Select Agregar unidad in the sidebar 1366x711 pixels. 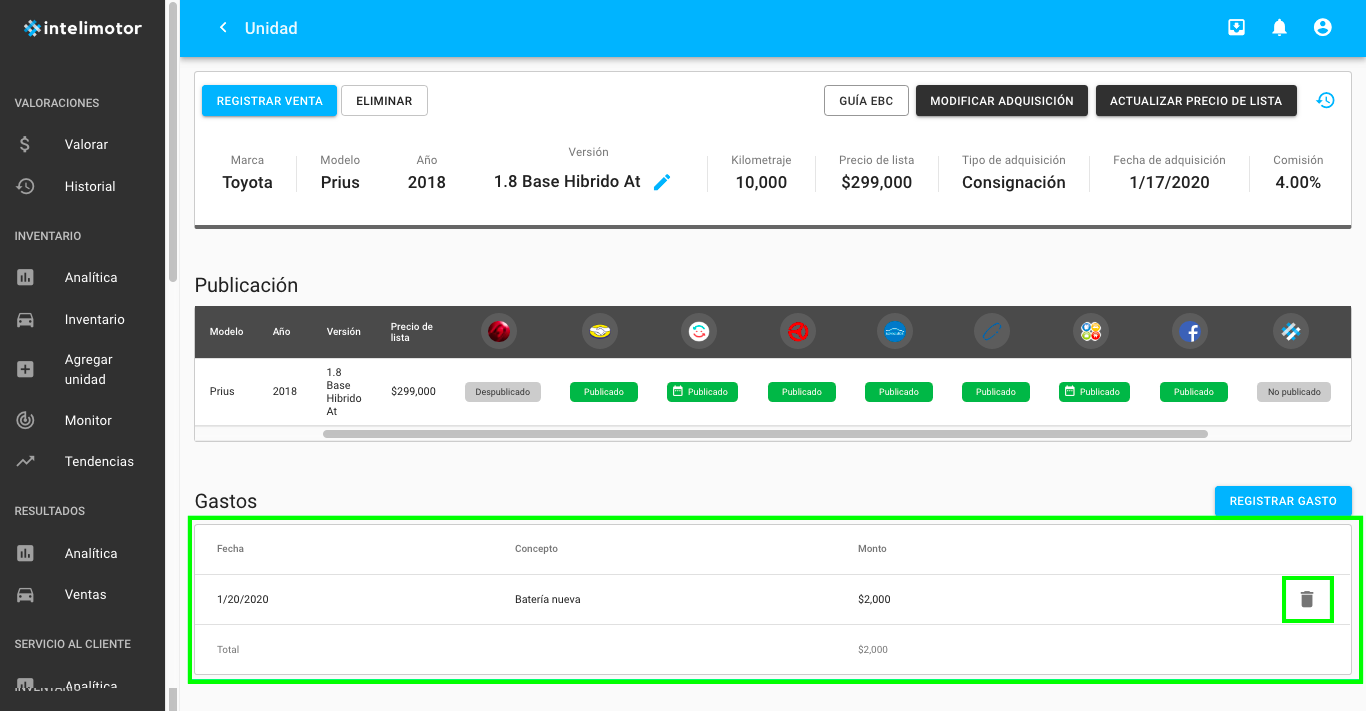[89, 369]
